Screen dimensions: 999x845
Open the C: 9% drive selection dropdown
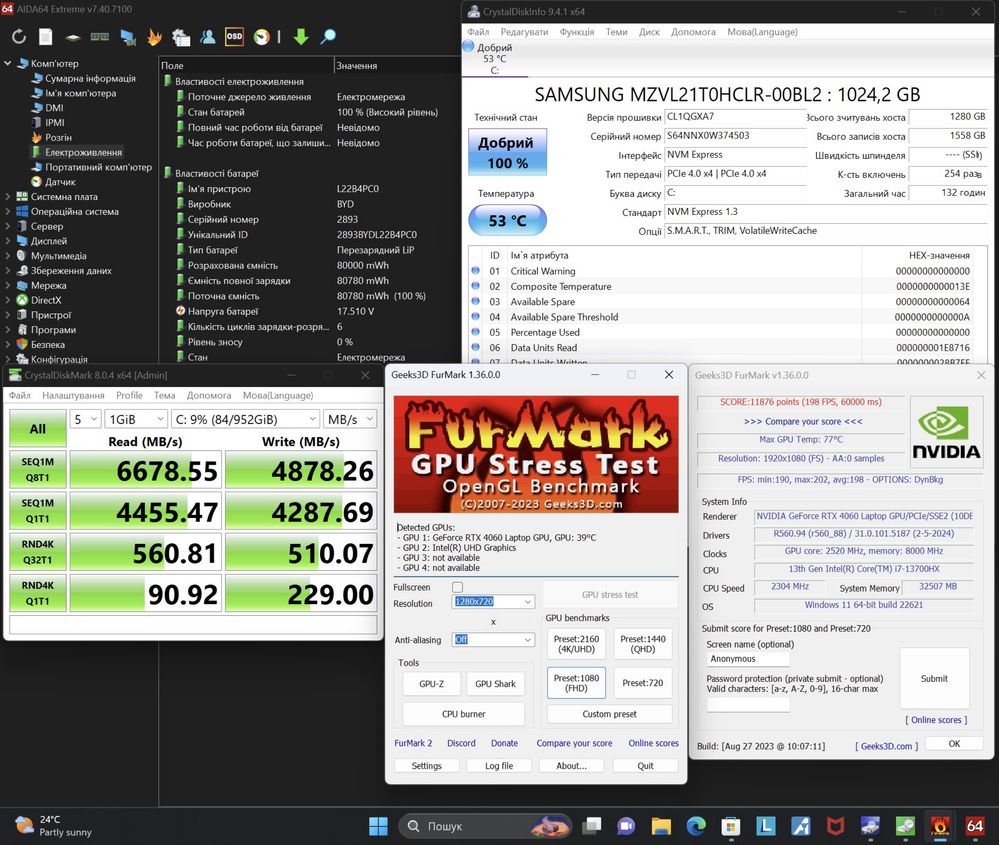point(245,419)
